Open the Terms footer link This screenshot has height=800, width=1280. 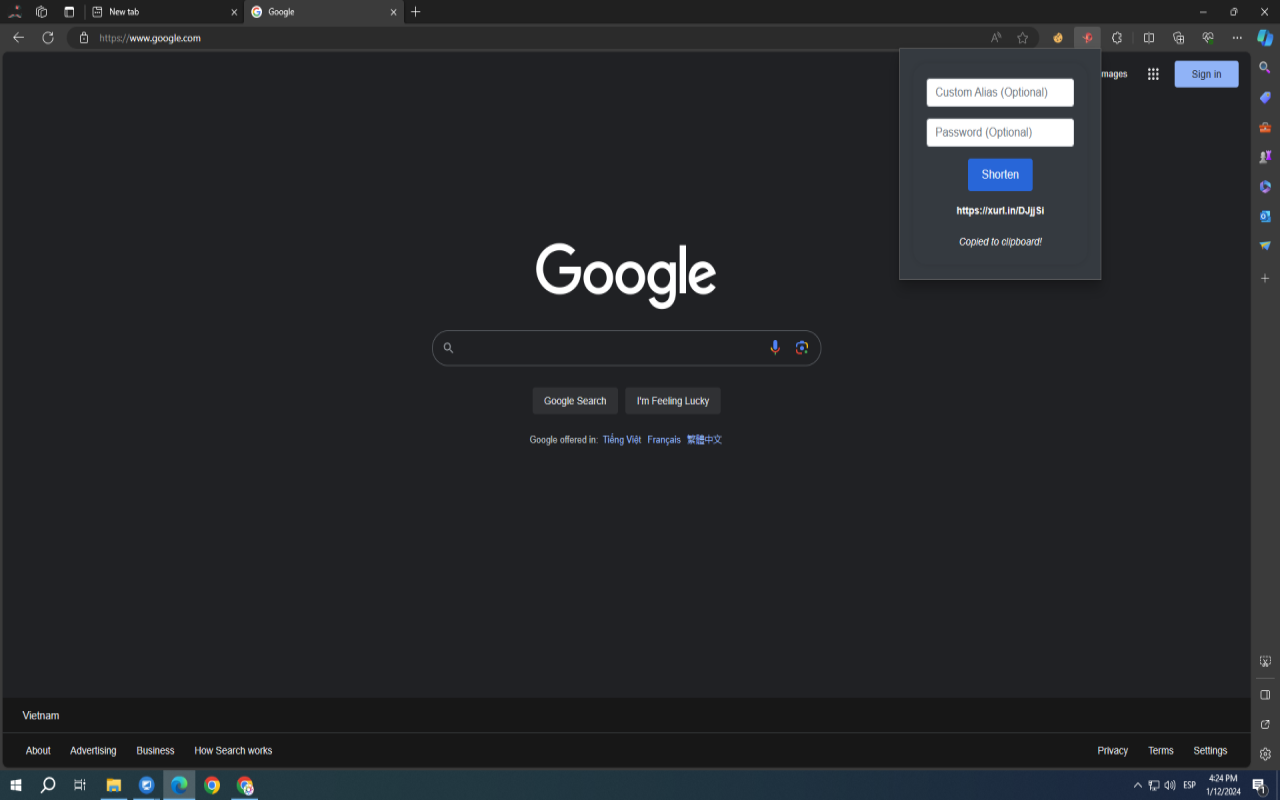1161,751
